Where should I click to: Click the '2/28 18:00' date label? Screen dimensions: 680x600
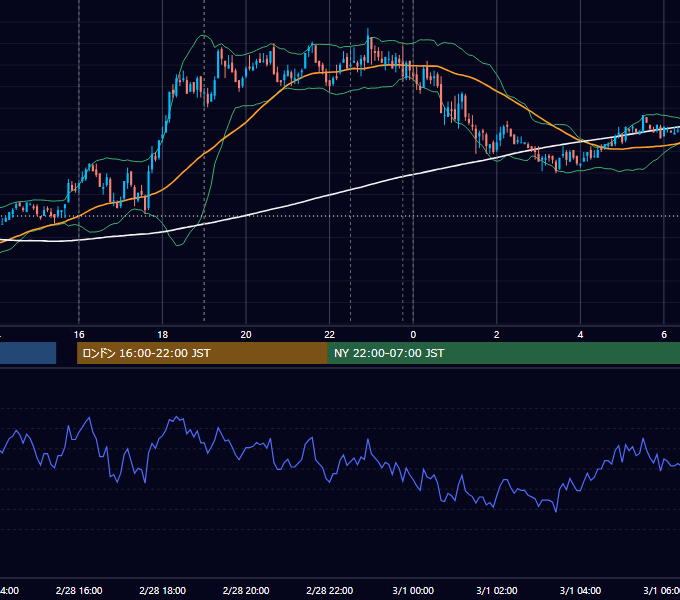[x=163, y=590]
